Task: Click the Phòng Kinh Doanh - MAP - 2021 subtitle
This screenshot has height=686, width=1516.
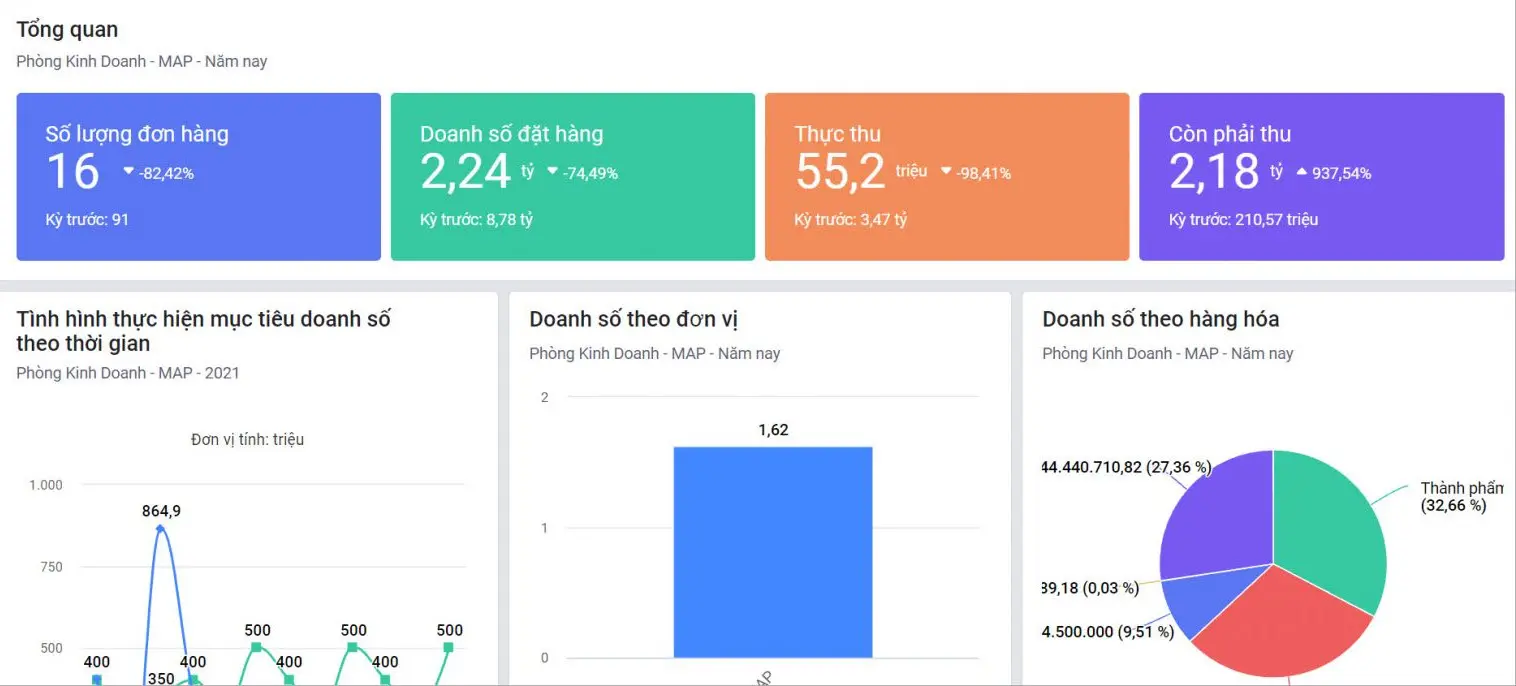Action: (x=128, y=373)
